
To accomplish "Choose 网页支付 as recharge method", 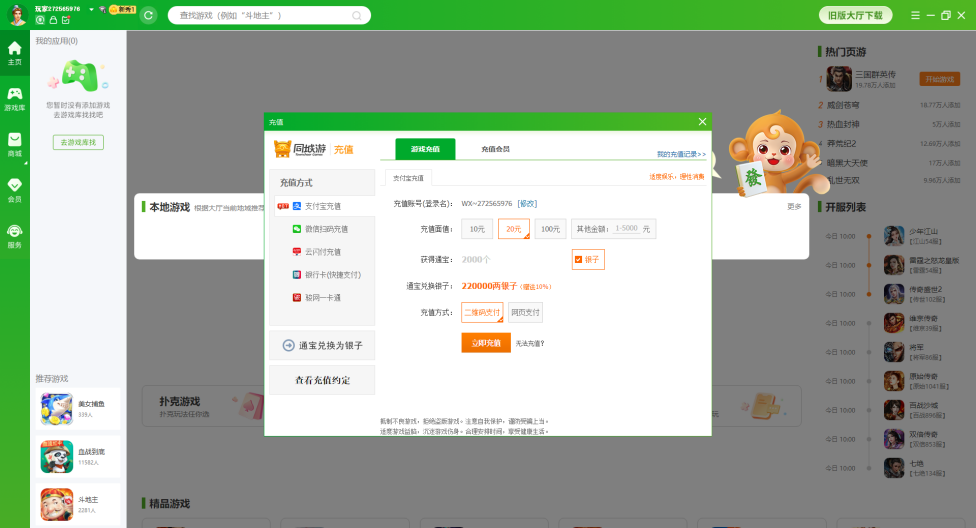I will click(525, 313).
